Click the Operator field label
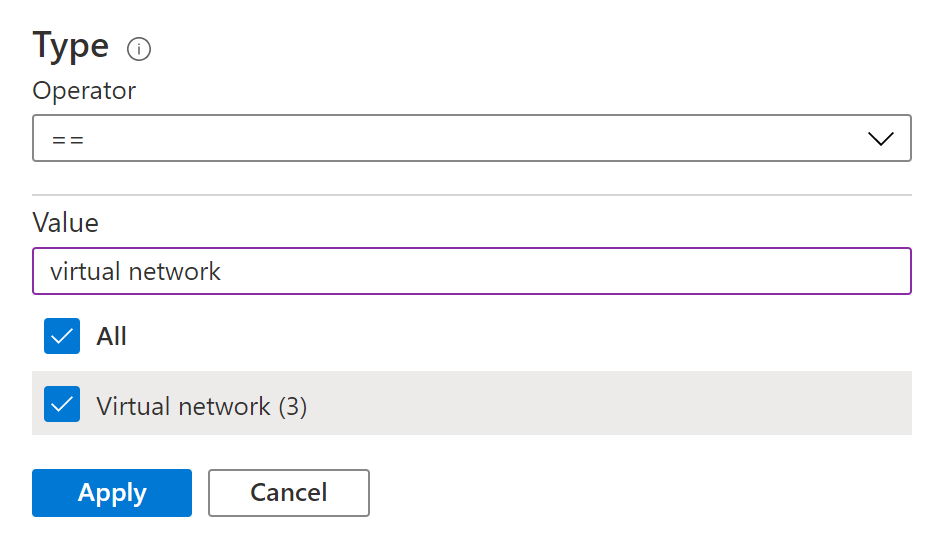 84,90
